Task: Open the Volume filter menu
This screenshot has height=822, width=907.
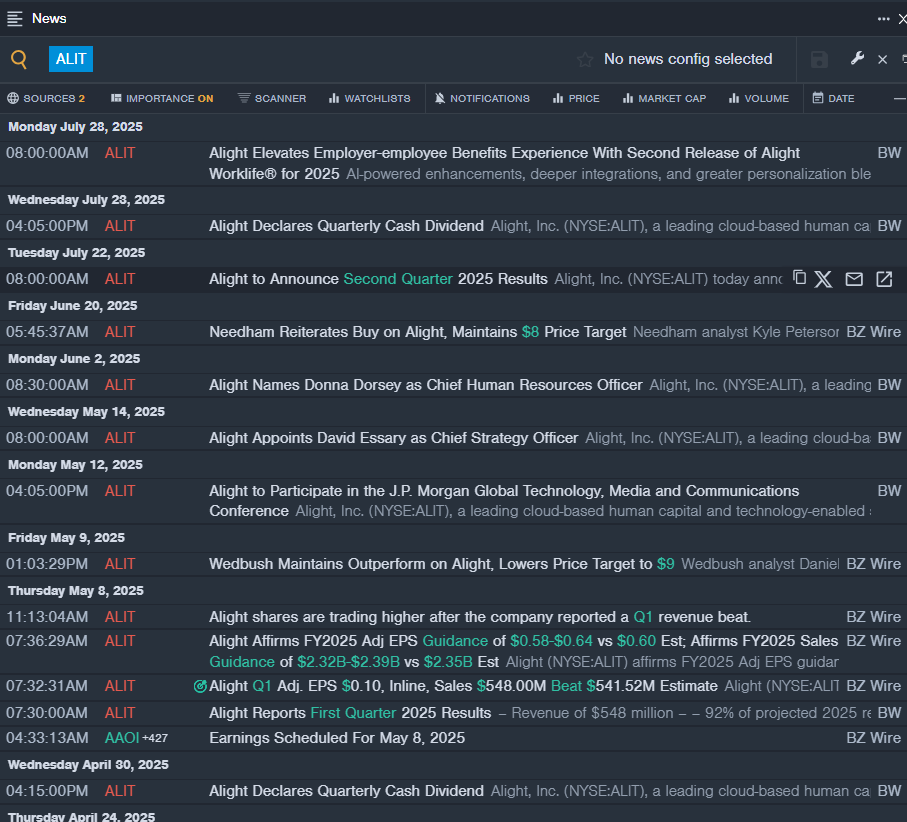Action: coord(758,98)
